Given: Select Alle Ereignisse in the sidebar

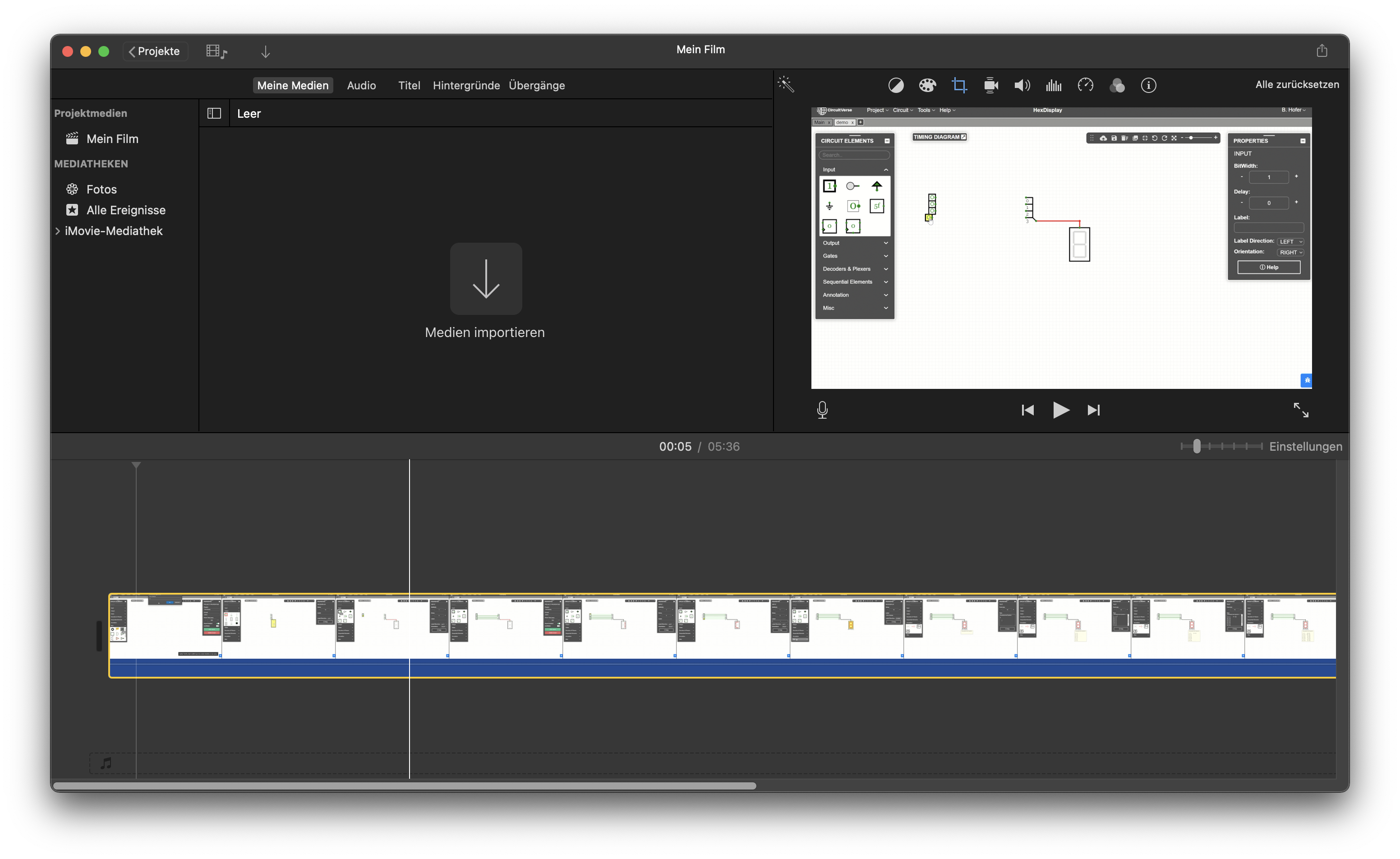Looking at the screenshot, I should click(x=126, y=210).
